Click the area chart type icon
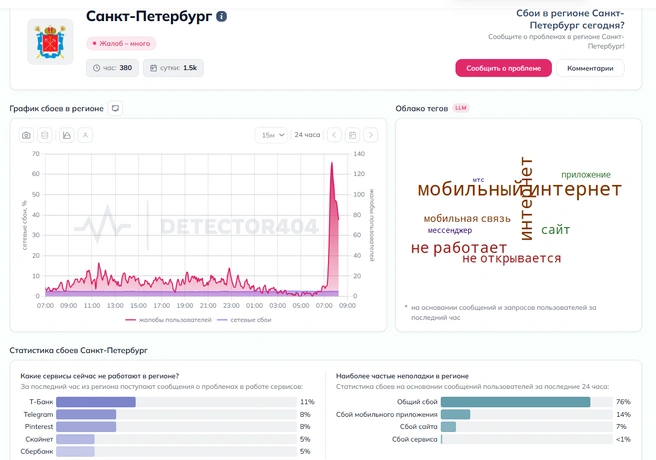This screenshot has width=656, height=460. [67, 135]
